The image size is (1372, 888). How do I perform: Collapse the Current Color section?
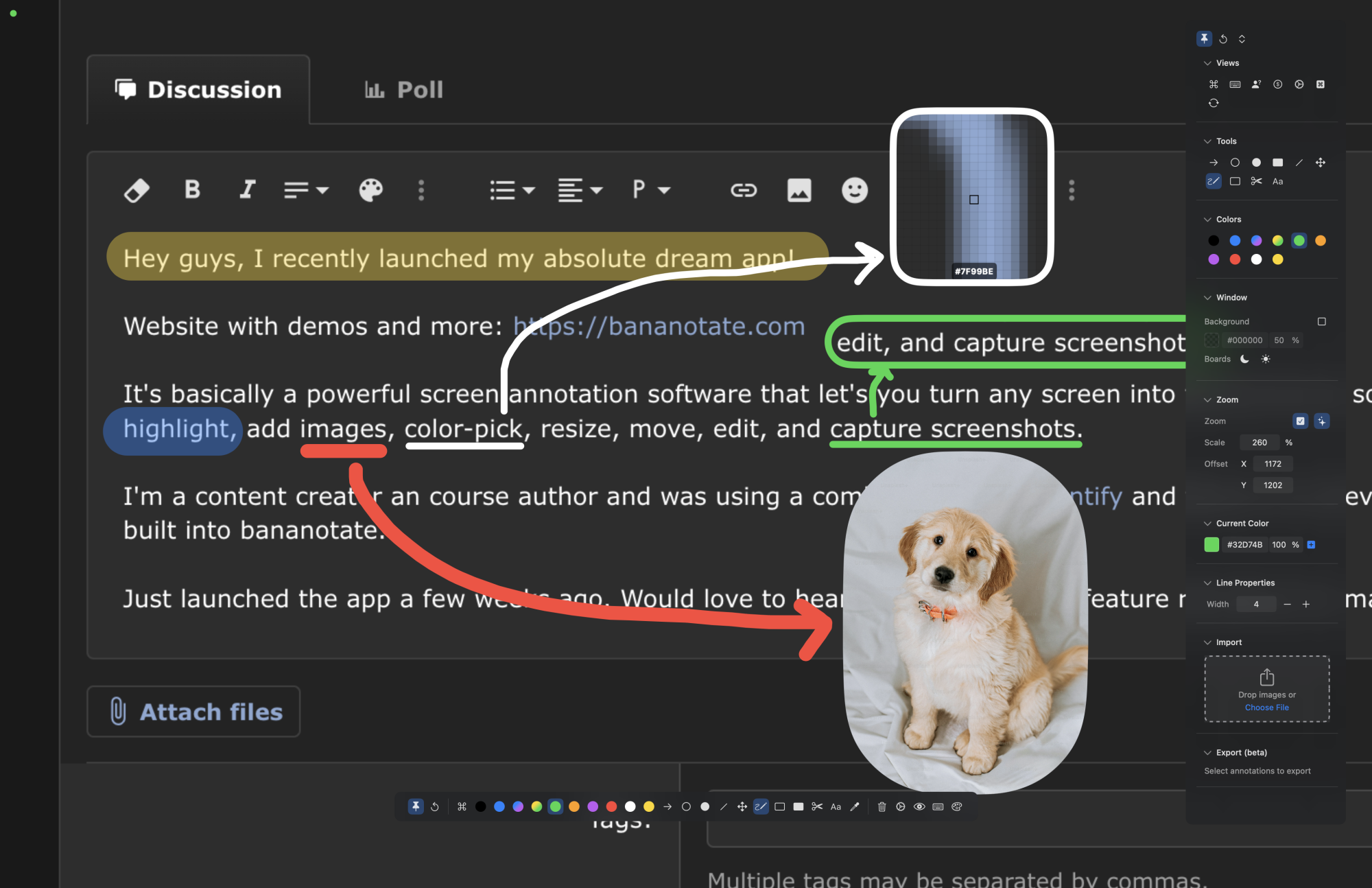[1207, 524]
